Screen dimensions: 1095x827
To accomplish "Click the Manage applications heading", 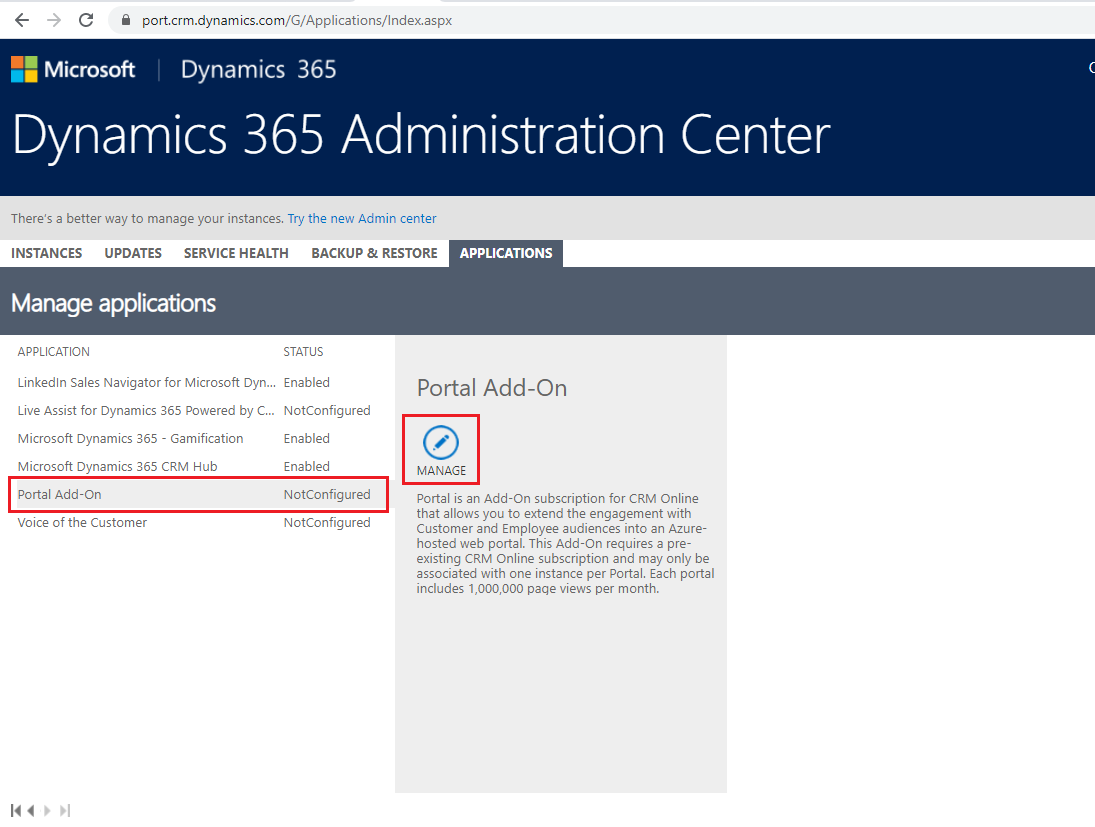I will (113, 303).
